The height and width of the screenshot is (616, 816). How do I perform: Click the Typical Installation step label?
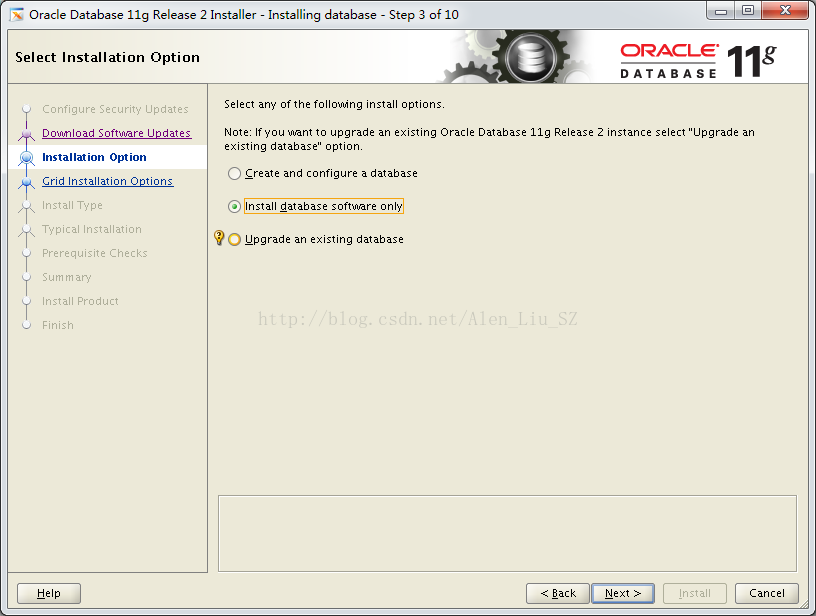[x=92, y=229]
